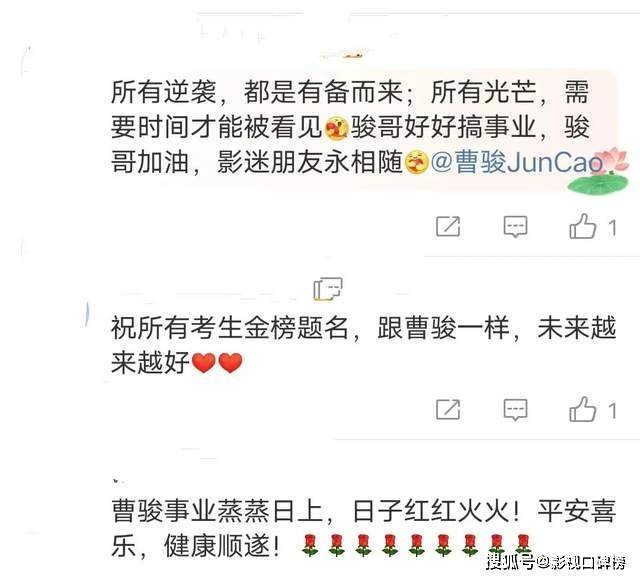Open the 搜狐号@影视口碑榜 watermark
The image size is (640, 579).
point(556,563)
